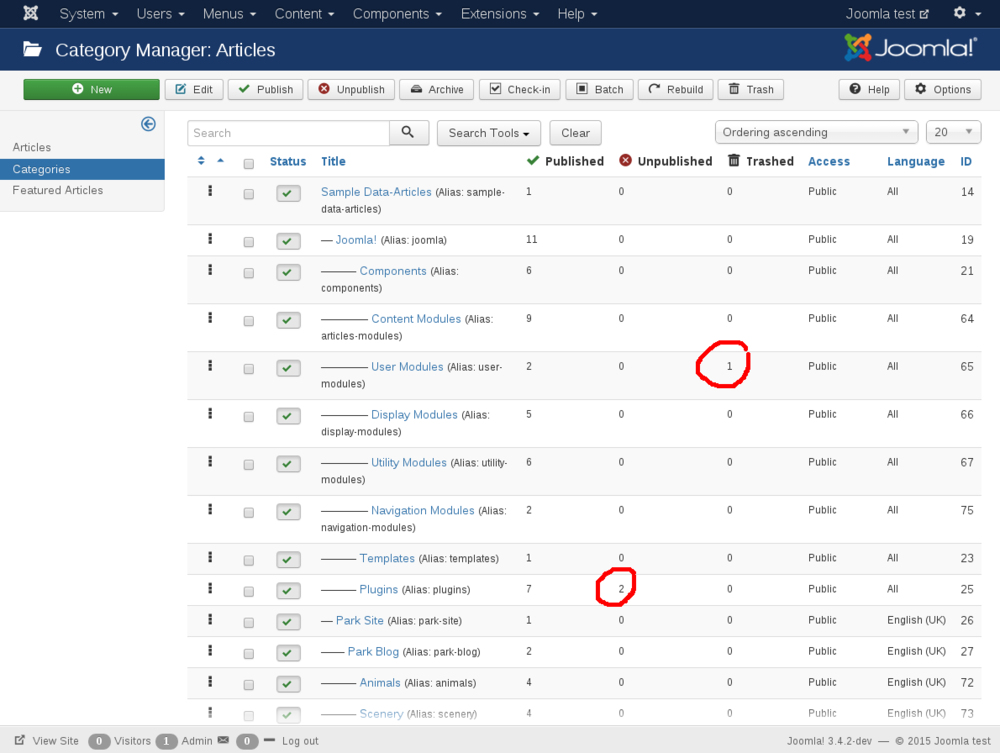Open the list limit 20 dropdown
This screenshot has width=1000, height=753.
click(953, 132)
